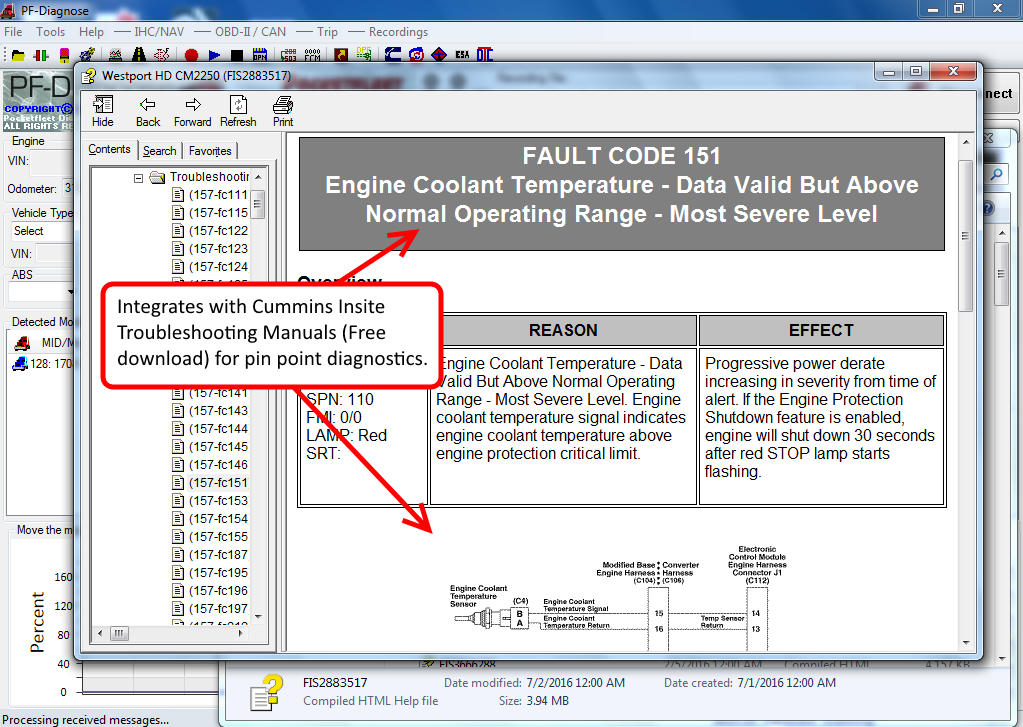Click the Engine VIN input field
Image resolution: width=1023 pixels, height=727 pixels.
[52, 161]
